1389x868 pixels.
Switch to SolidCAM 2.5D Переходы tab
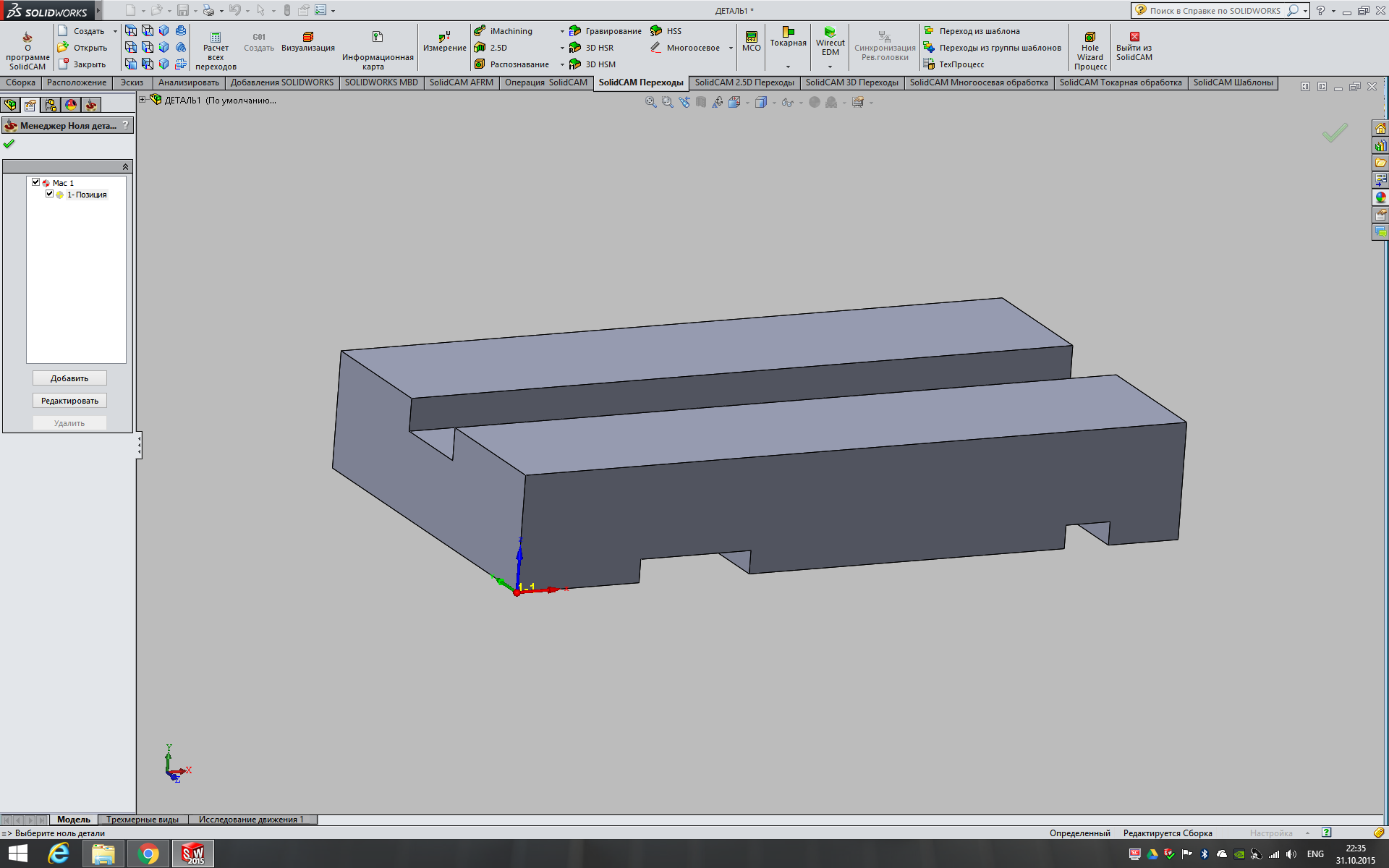point(744,82)
